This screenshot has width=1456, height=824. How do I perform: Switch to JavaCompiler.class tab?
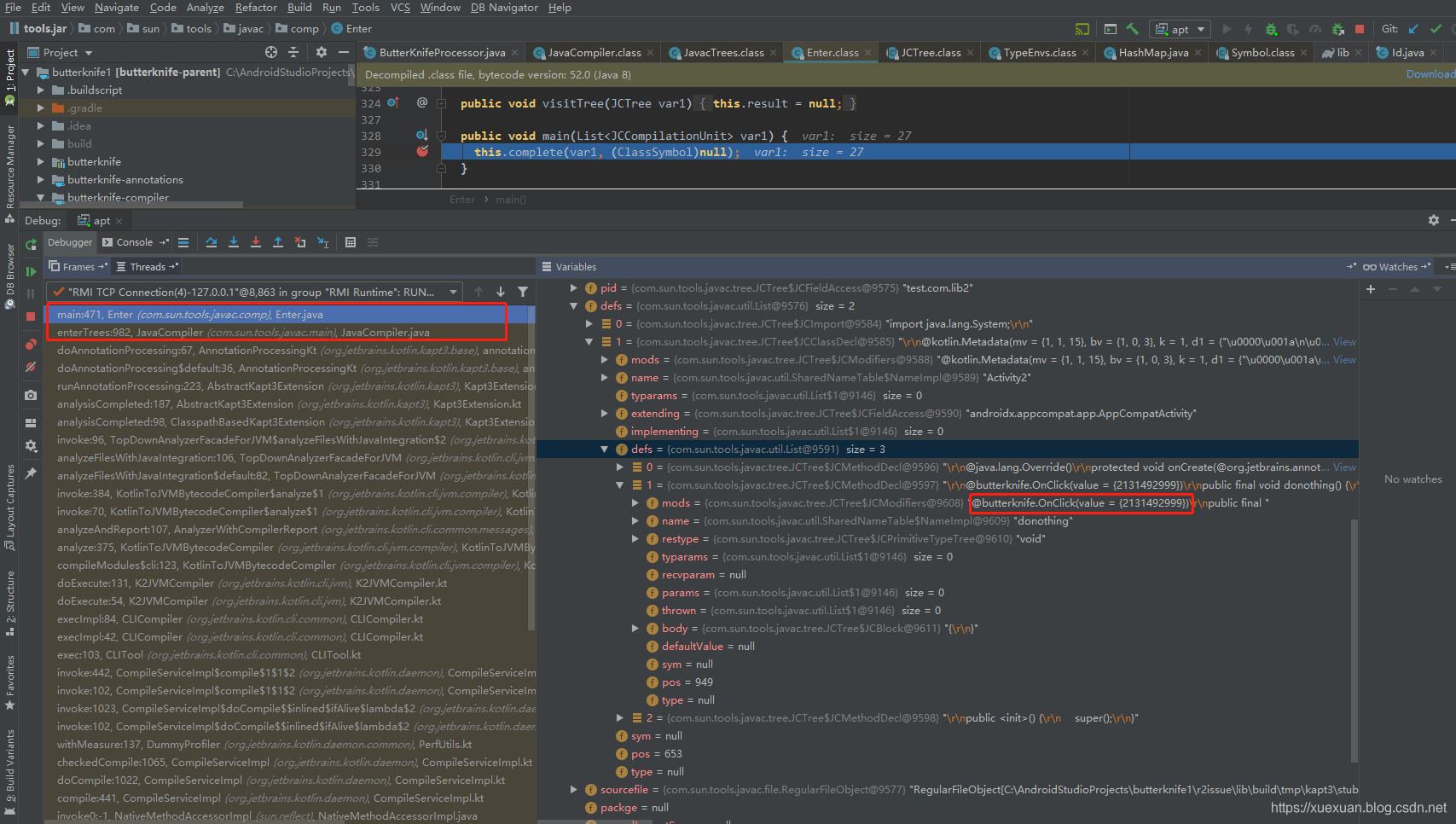594,52
